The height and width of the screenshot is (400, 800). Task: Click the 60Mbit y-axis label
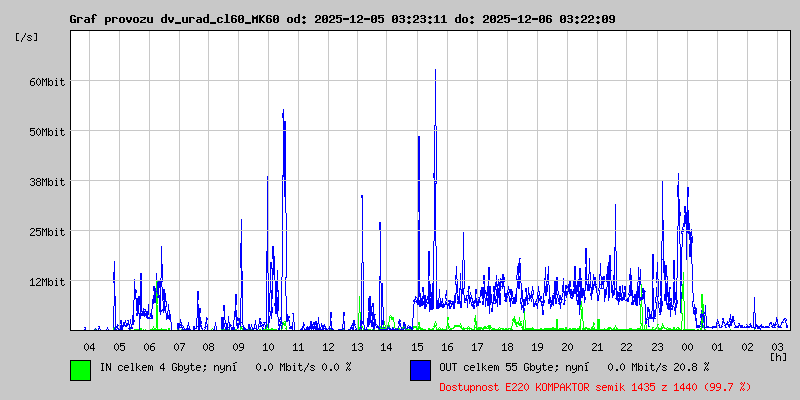click(x=47, y=82)
